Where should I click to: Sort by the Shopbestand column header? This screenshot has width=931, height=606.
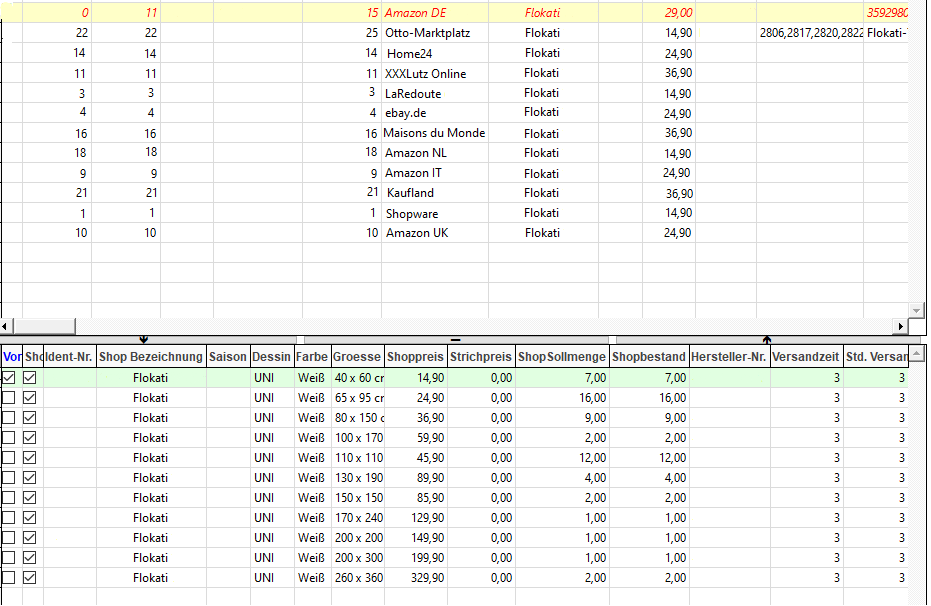[x=650, y=357]
